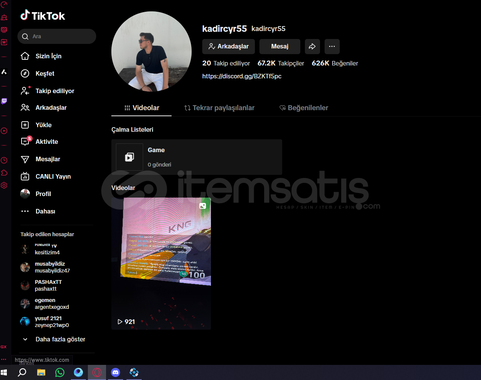Click the Arkadaşlar button on the profile
The width and height of the screenshot is (481, 380).
tap(228, 46)
